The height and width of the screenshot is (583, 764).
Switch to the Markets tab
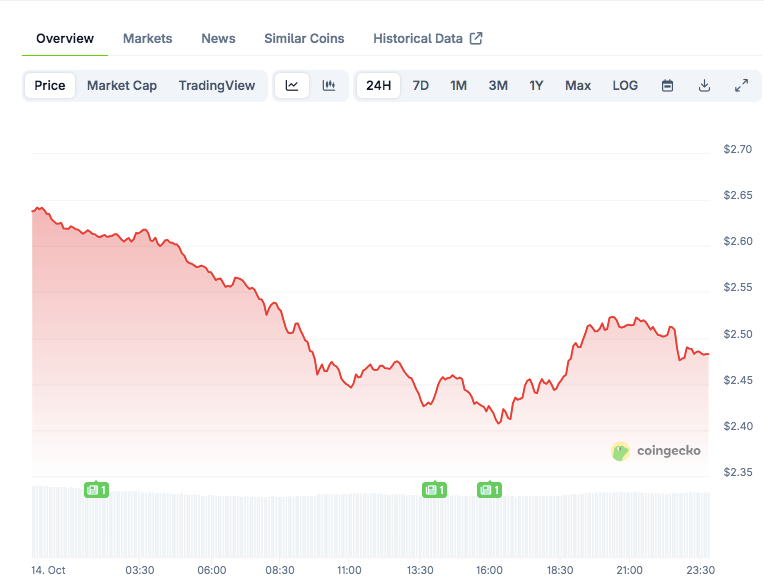click(x=148, y=38)
